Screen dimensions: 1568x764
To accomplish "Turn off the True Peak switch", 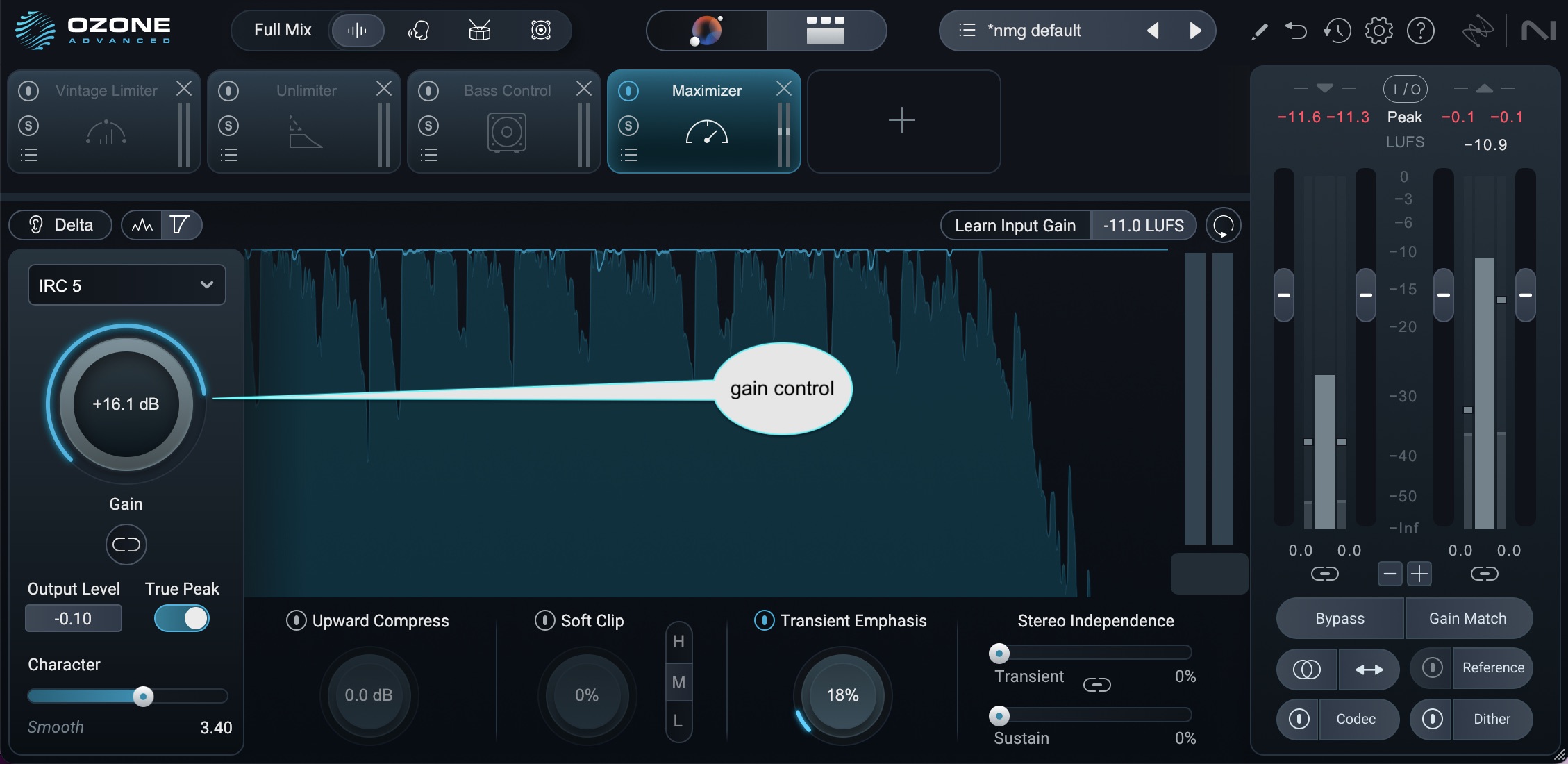I will point(182,618).
